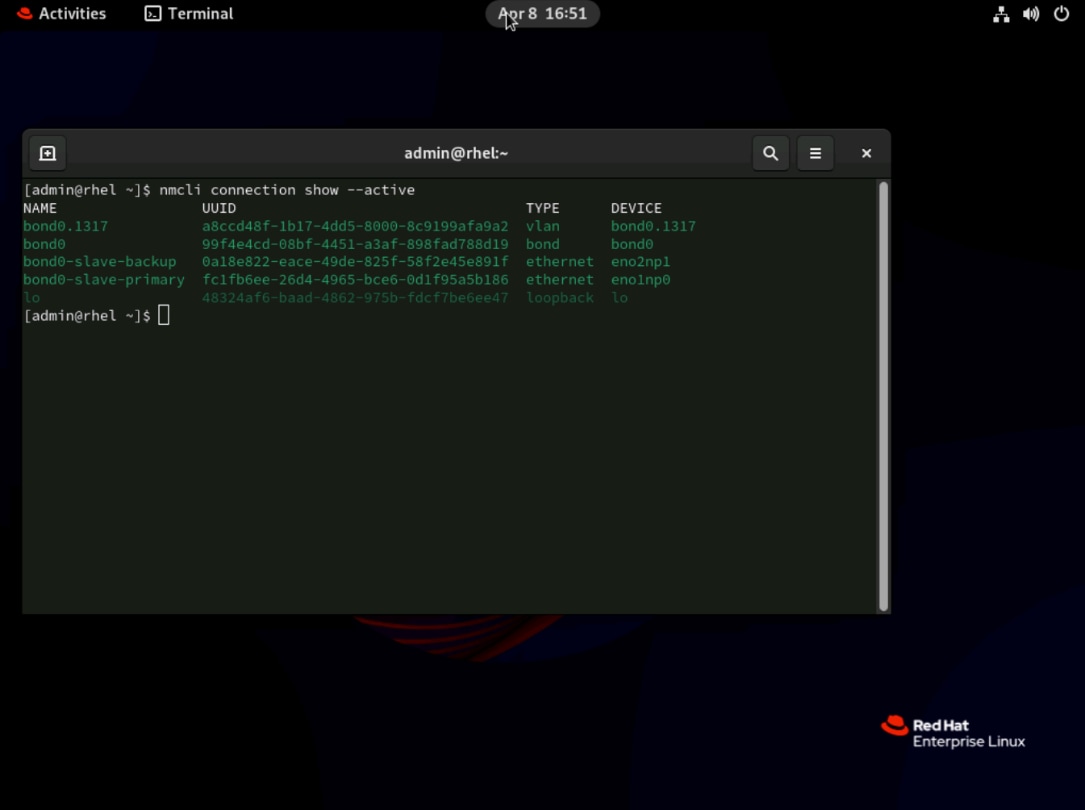Click the UUID column header
Screen dimensions: 1085x810
pos(219,208)
